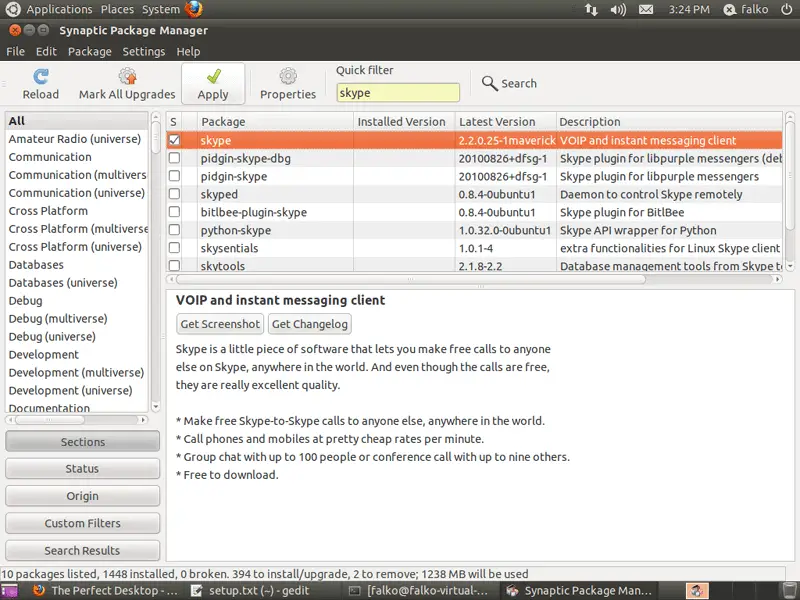Click the Reload toolbar icon
The height and width of the screenshot is (600, 800).
(41, 77)
